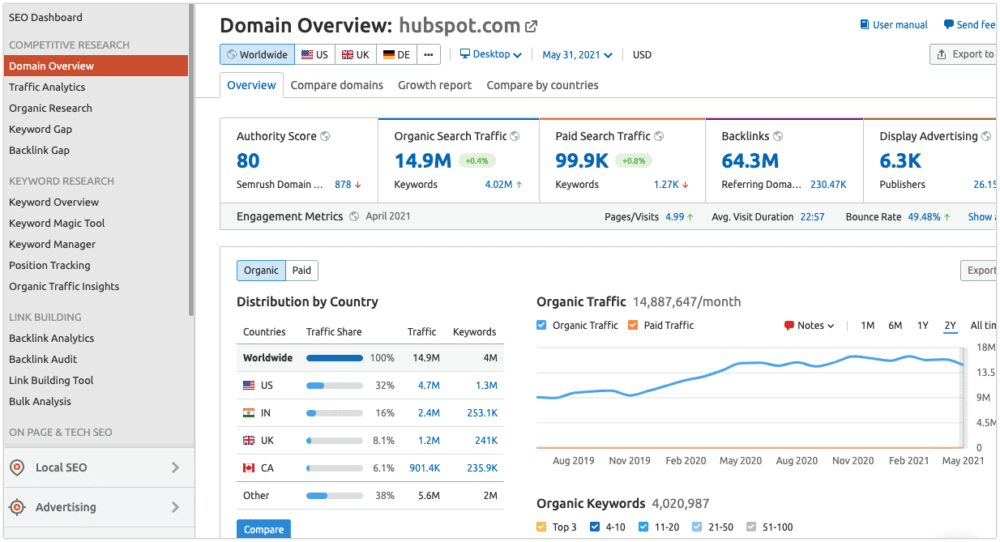Open India keywords 253.1K link
Image resolution: width=1000 pixels, height=542 pixels.
pos(482,413)
